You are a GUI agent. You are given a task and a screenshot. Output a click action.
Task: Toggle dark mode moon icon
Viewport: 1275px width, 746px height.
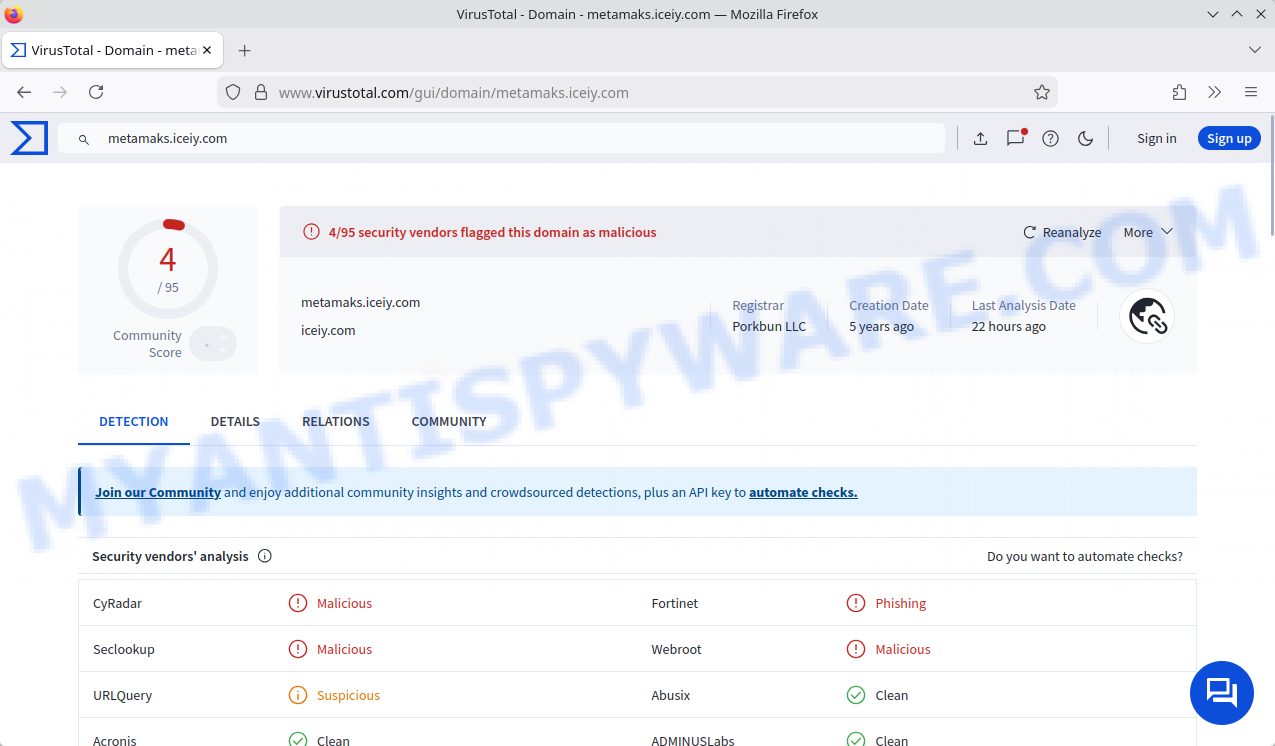[x=1085, y=139]
